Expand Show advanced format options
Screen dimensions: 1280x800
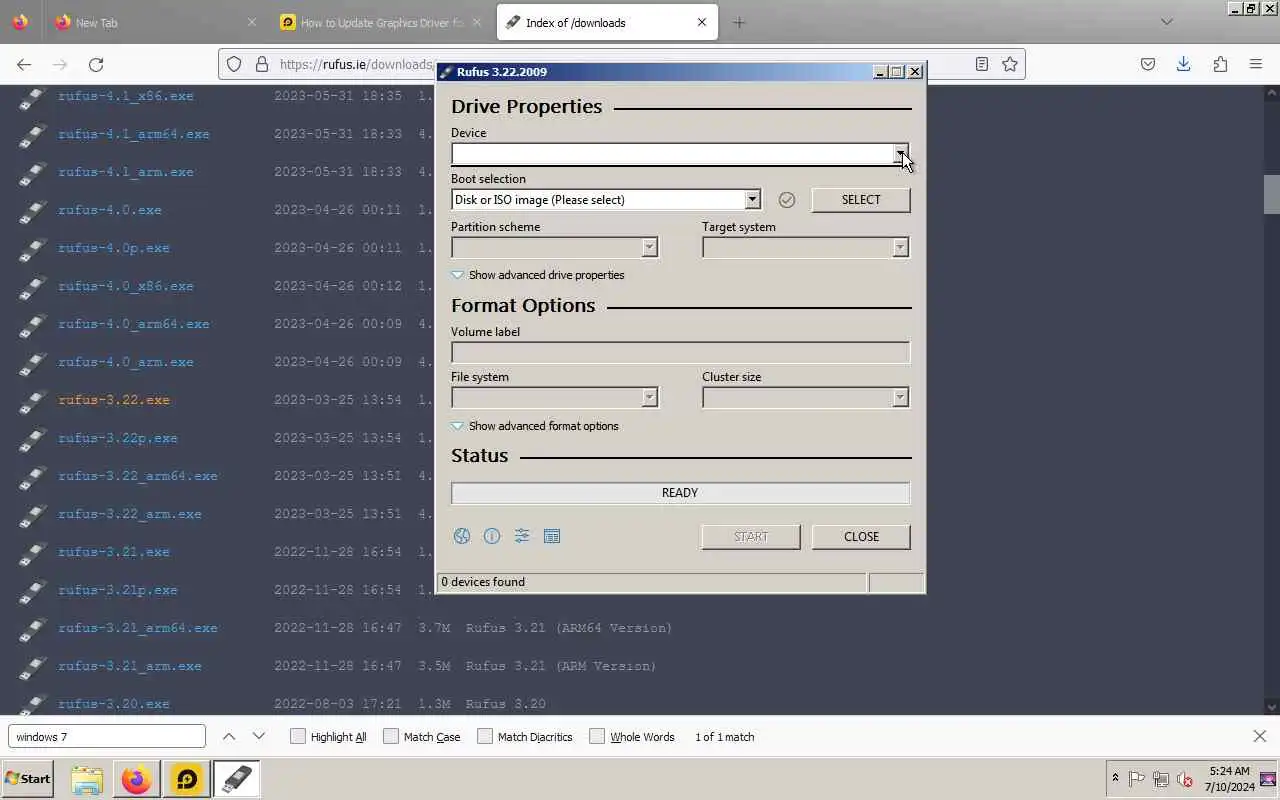[535, 426]
